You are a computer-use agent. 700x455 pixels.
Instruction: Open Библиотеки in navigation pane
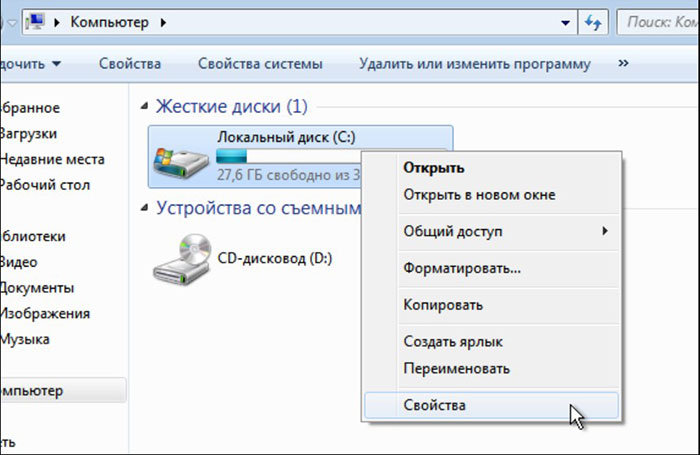[x=33, y=236]
